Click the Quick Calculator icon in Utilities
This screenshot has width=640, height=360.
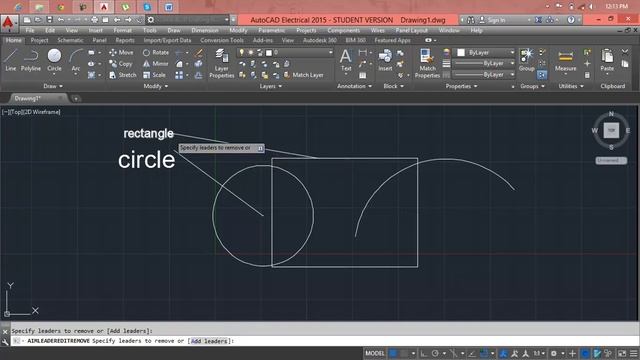coord(587,75)
